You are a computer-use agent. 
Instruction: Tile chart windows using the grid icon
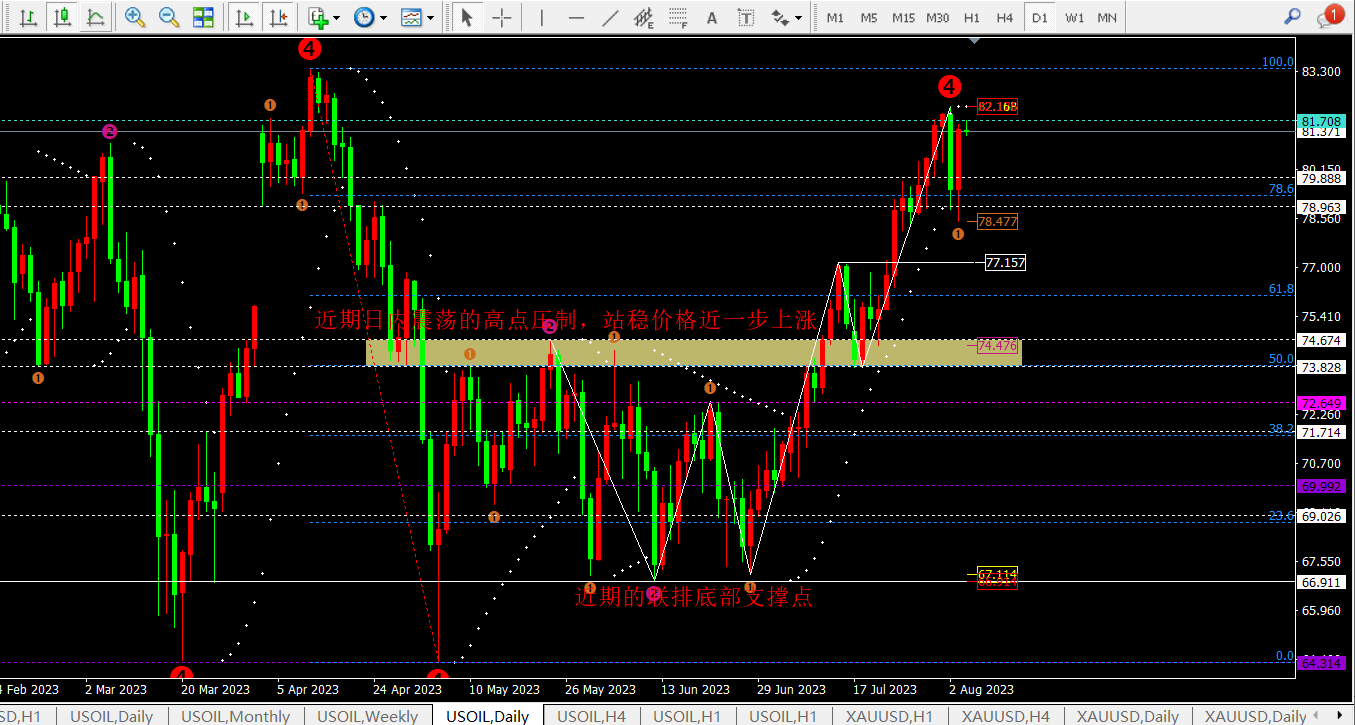tap(203, 17)
